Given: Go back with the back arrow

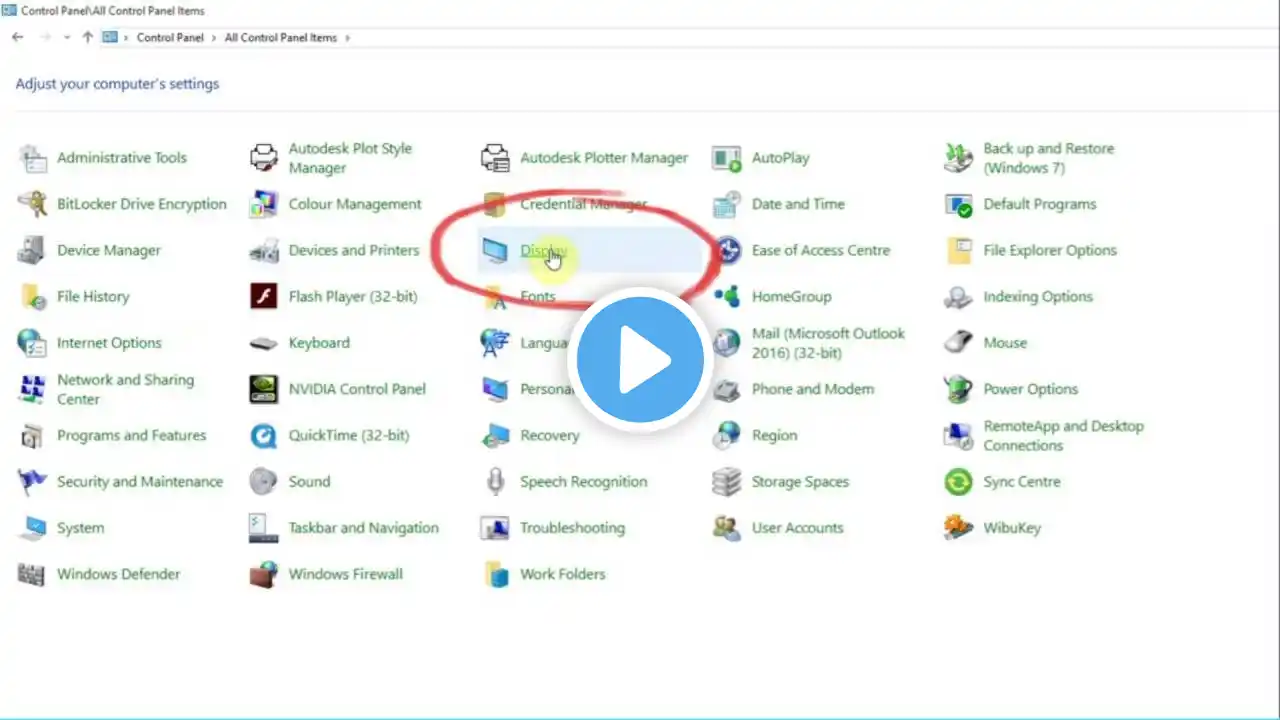Looking at the screenshot, I should (17, 37).
